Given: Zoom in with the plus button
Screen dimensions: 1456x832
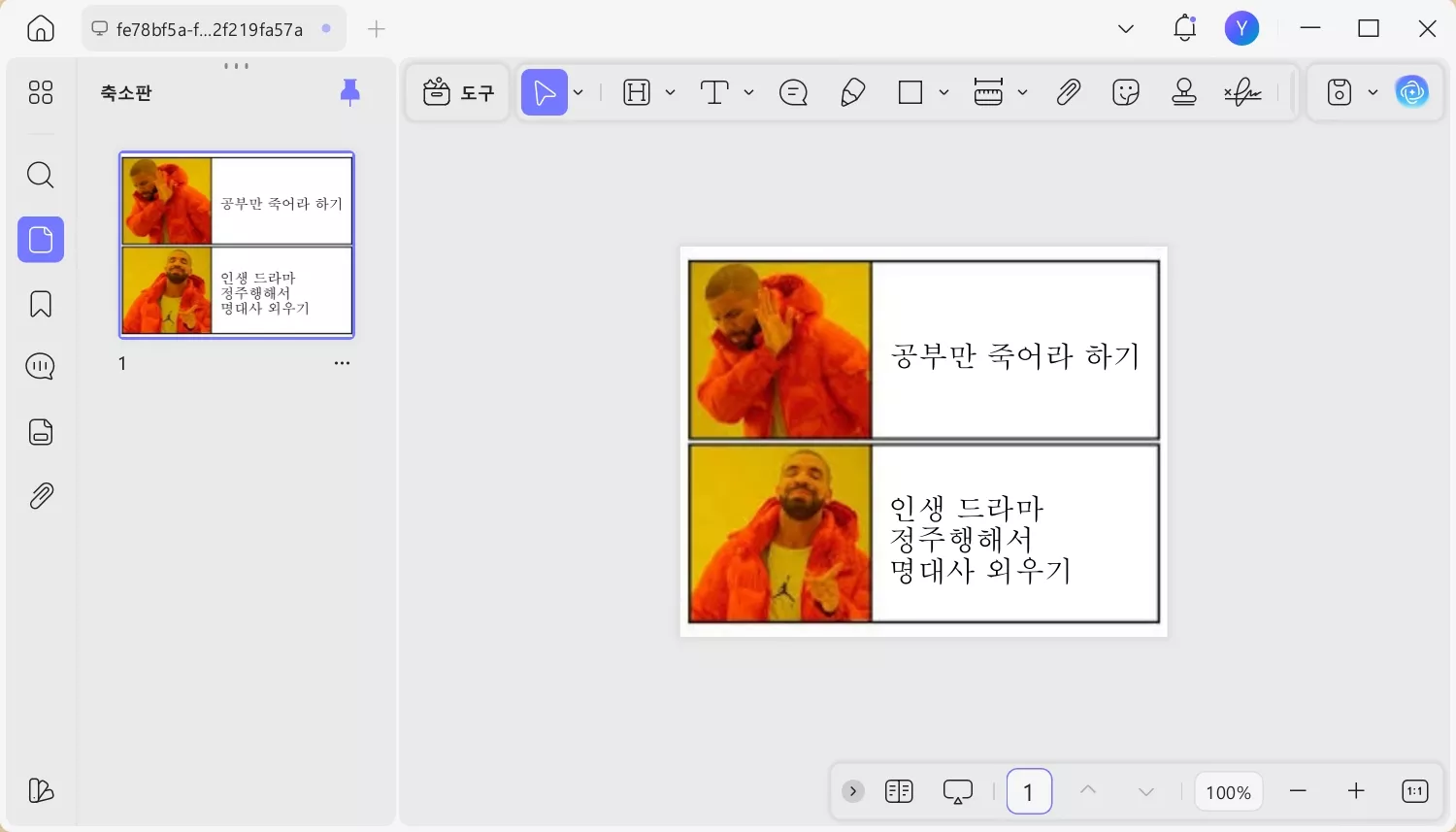Looking at the screenshot, I should tap(1355, 791).
